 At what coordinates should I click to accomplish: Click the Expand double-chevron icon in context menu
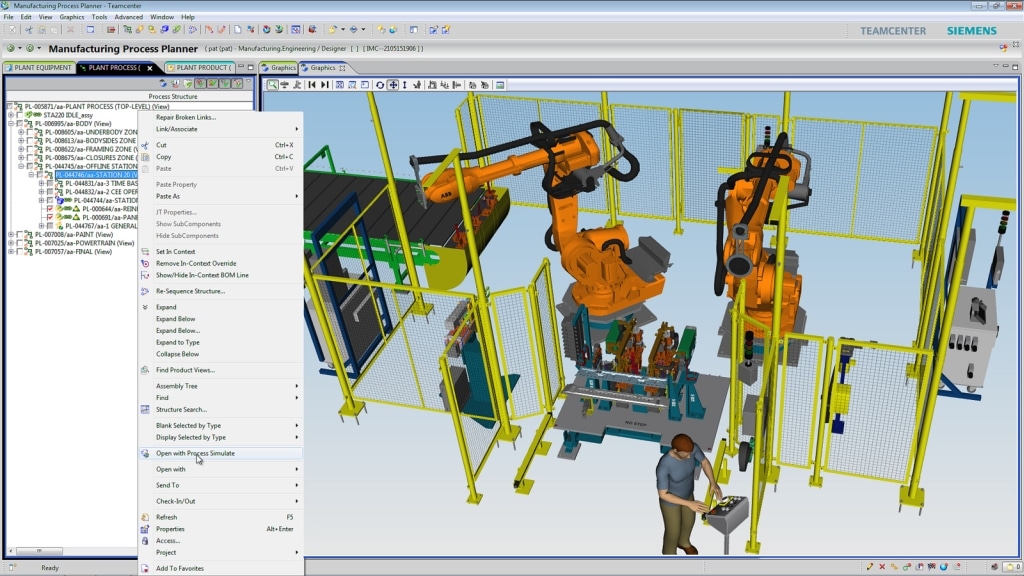click(x=145, y=307)
